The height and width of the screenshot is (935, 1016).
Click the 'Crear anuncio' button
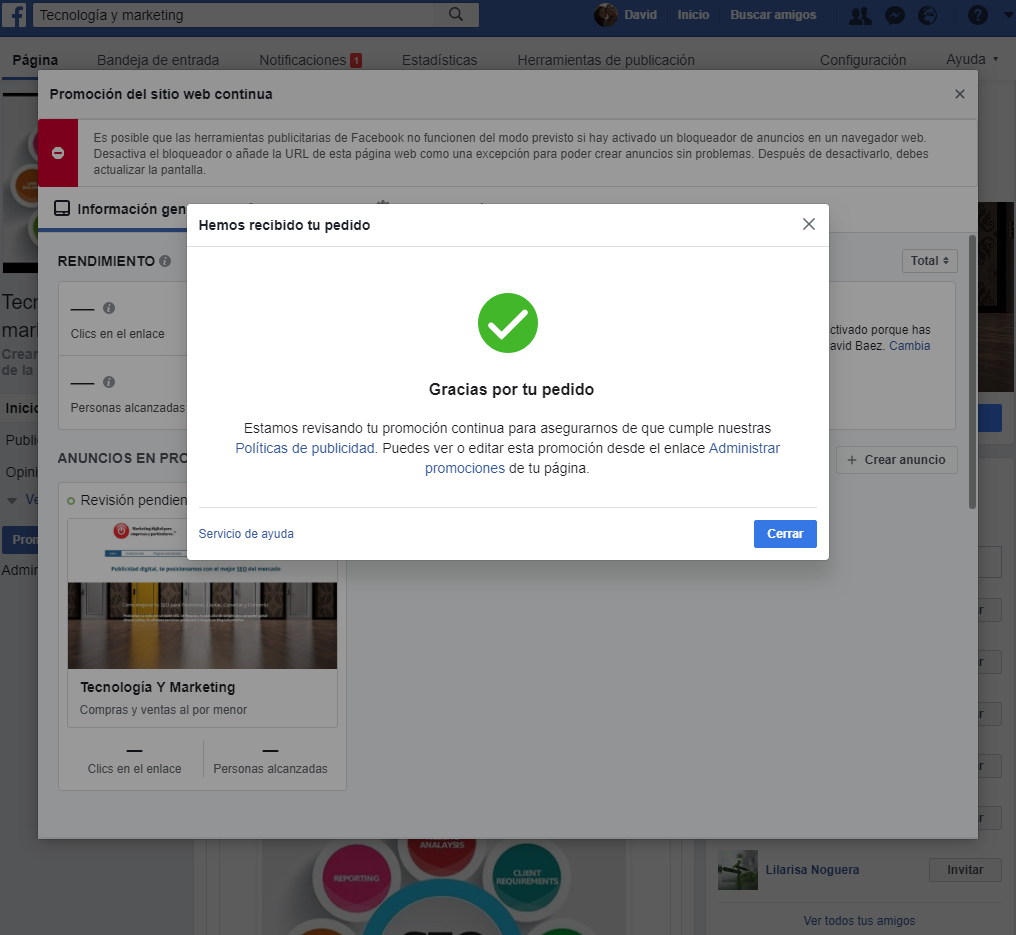click(896, 459)
